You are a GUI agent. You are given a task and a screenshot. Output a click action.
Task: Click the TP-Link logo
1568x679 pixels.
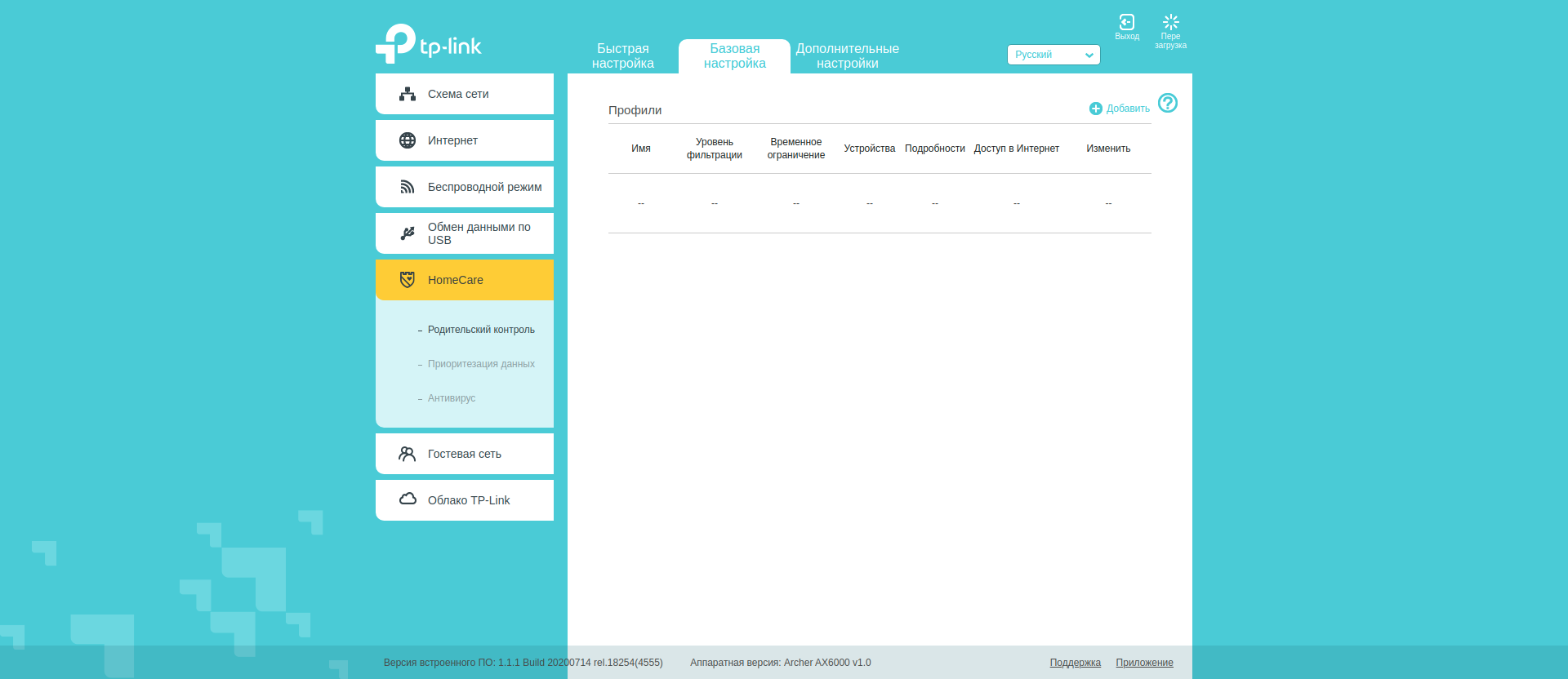click(429, 44)
